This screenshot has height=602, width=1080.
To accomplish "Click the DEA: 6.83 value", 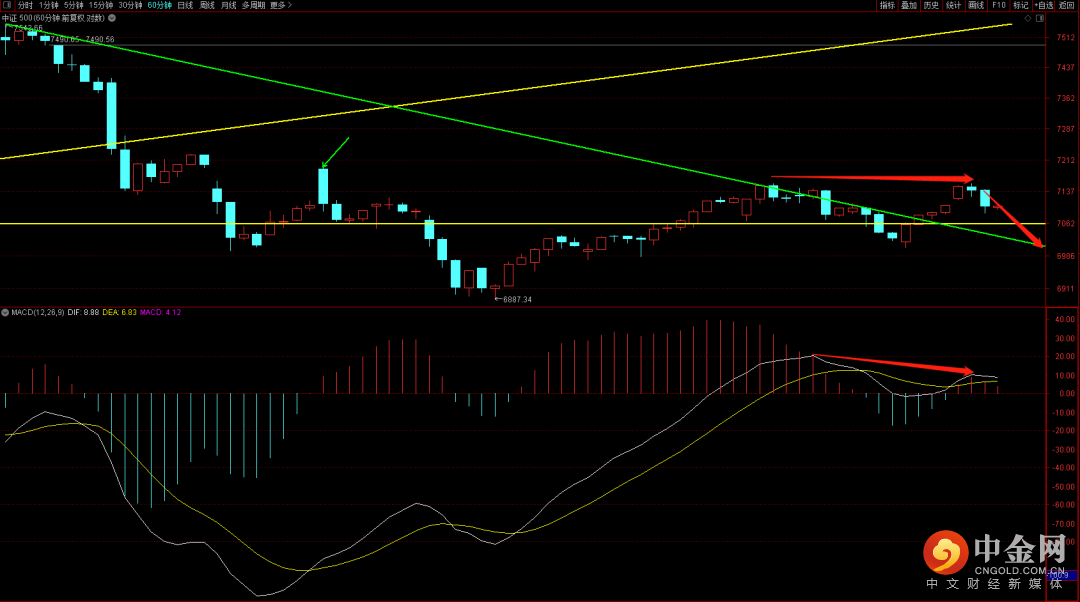I will click(120, 313).
